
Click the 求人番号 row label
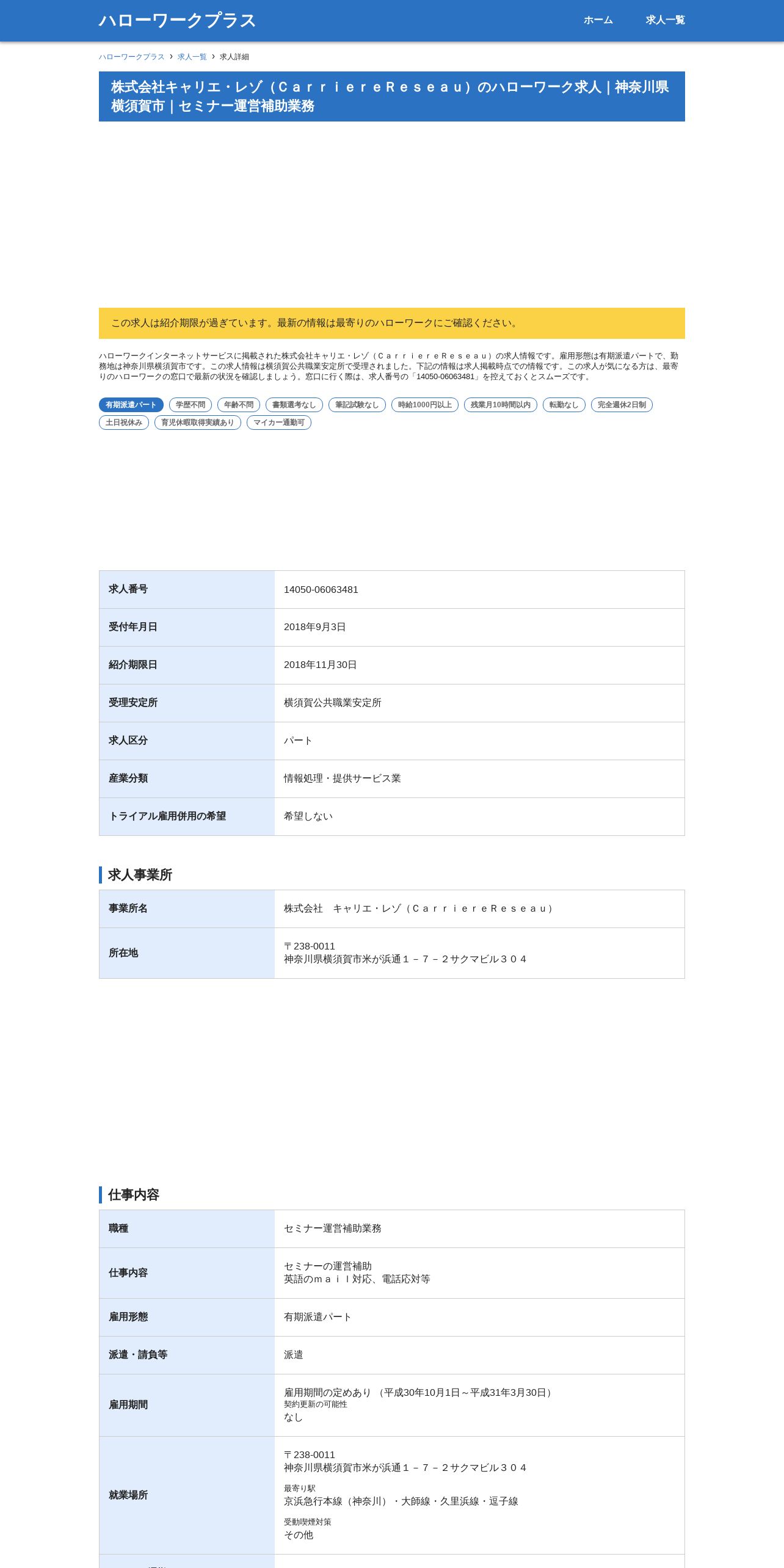coord(128,589)
